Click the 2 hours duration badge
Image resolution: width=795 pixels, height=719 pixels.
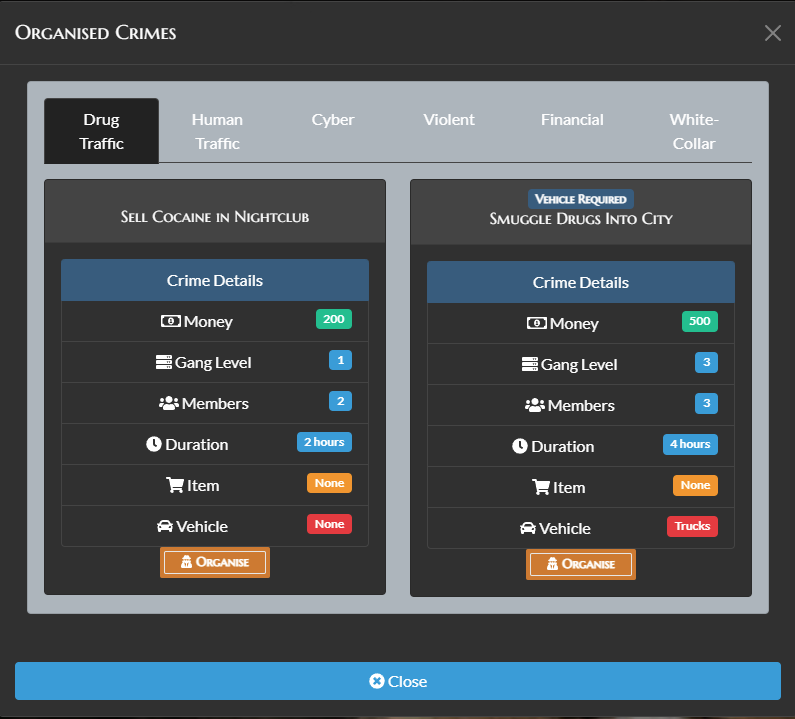(x=324, y=442)
